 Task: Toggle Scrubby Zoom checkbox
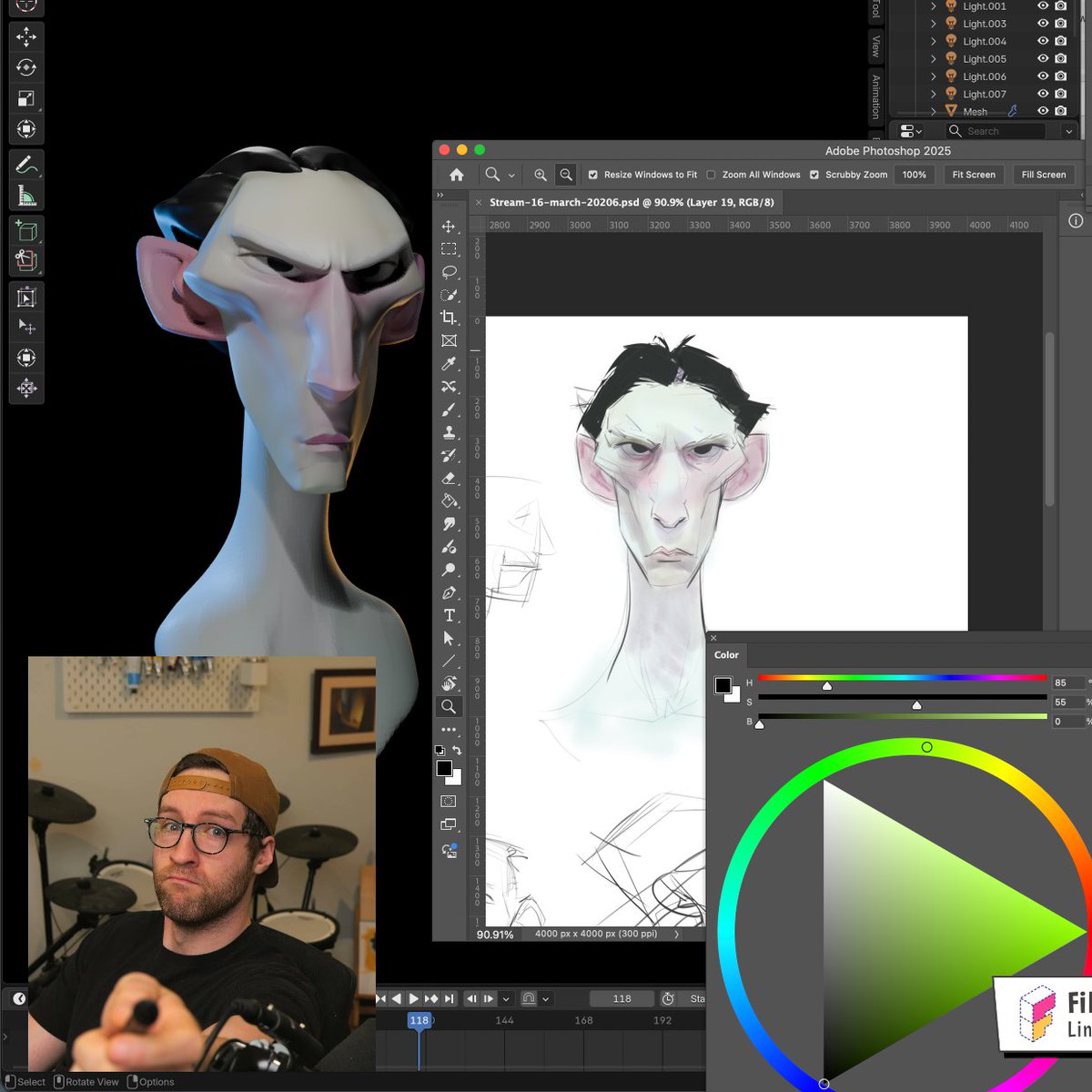point(814,175)
